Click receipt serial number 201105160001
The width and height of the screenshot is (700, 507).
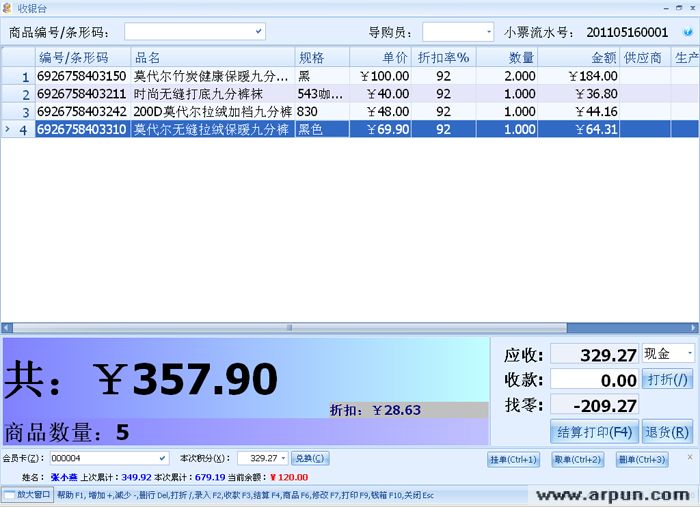pyautogui.click(x=627, y=32)
